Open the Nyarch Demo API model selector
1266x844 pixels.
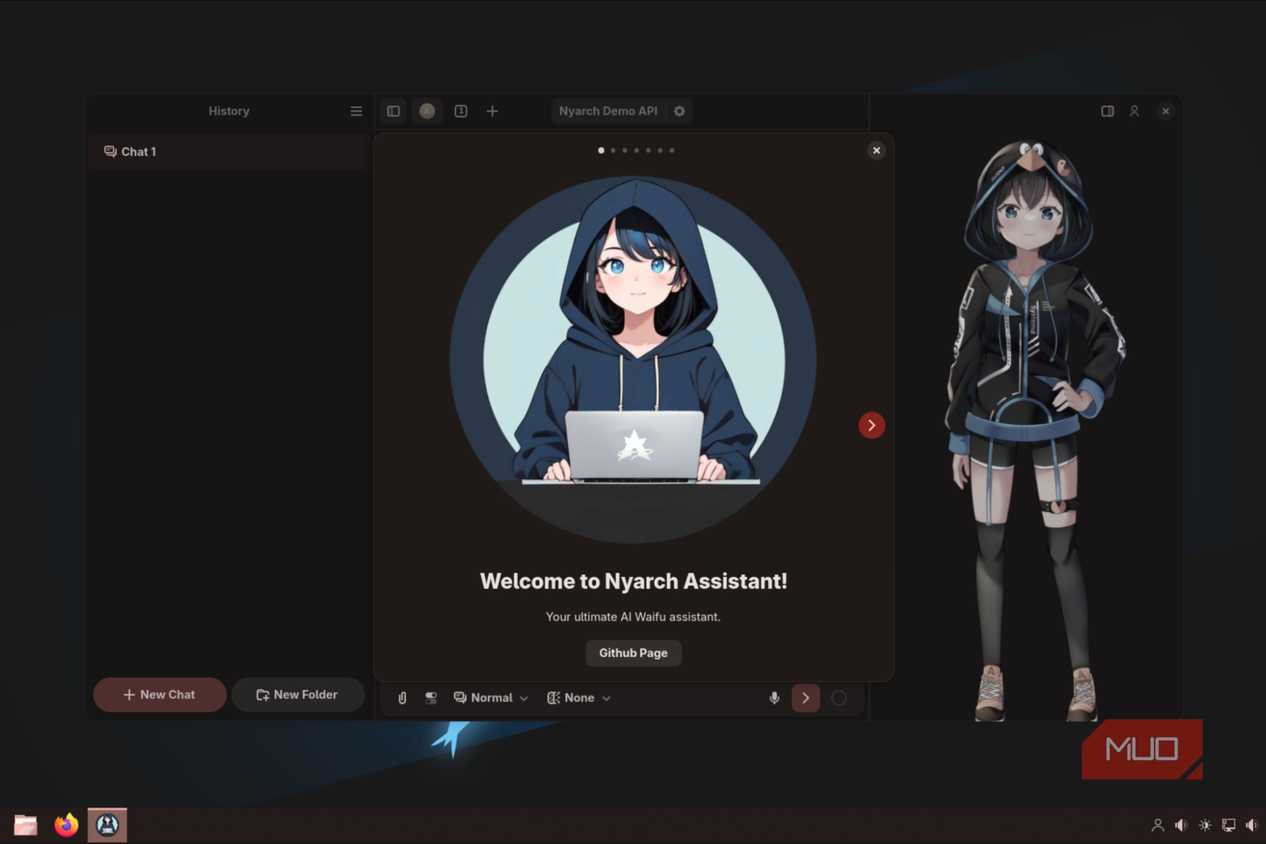(608, 111)
